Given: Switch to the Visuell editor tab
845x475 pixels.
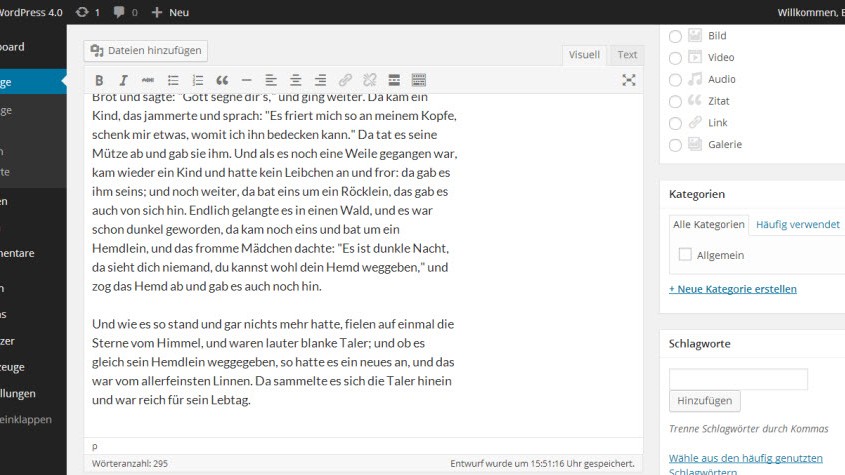Looking at the screenshot, I should click(584, 54).
